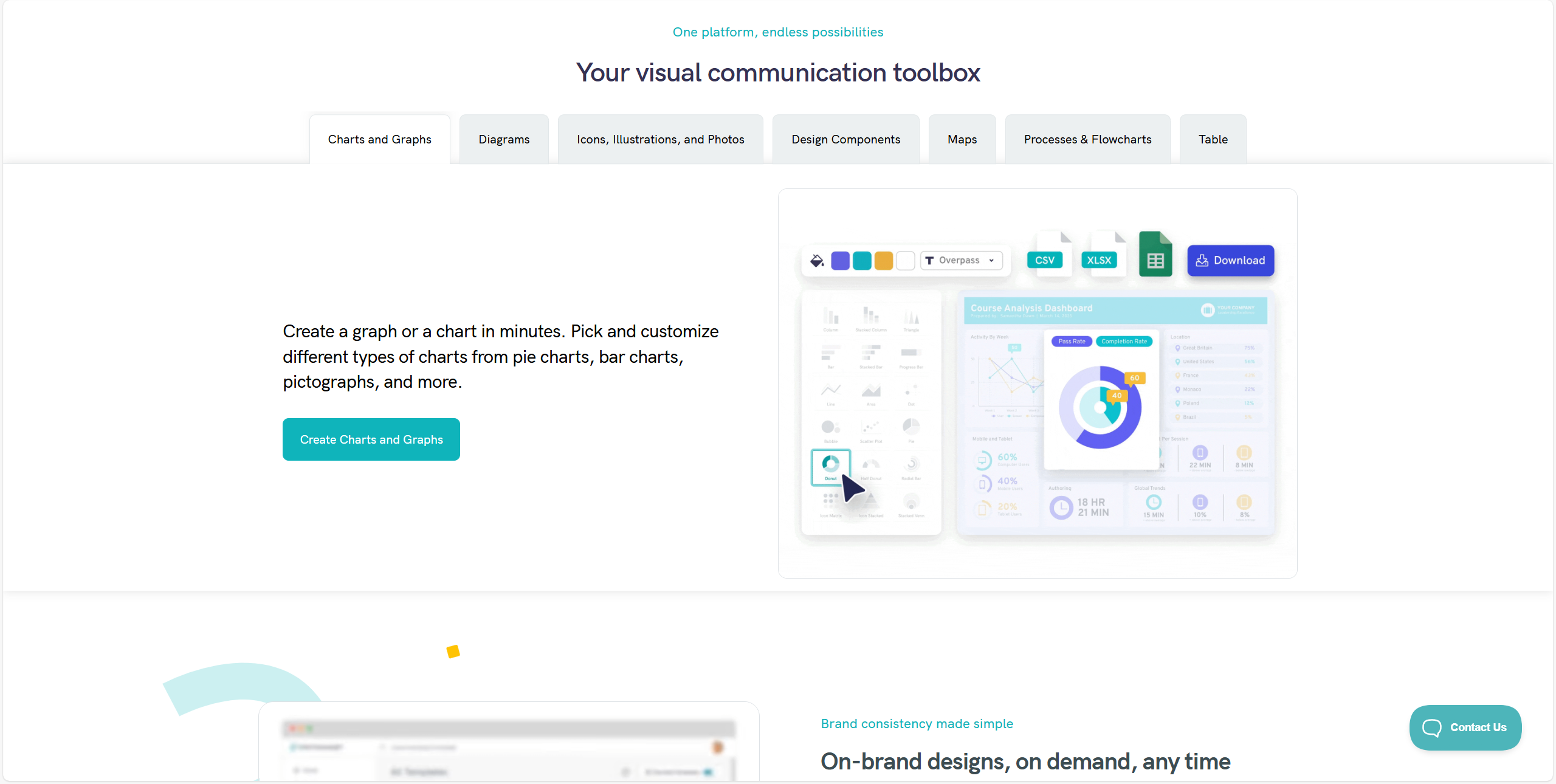Click the donut chart preview
This screenshot has height=784, width=1556.
pos(1100,407)
